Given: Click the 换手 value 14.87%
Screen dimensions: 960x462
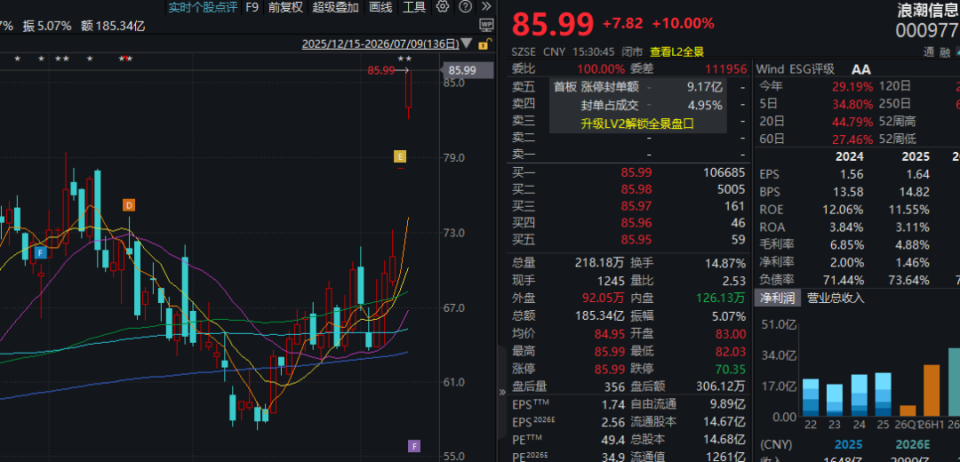Looking at the screenshot, I should pyautogui.click(x=725, y=263).
